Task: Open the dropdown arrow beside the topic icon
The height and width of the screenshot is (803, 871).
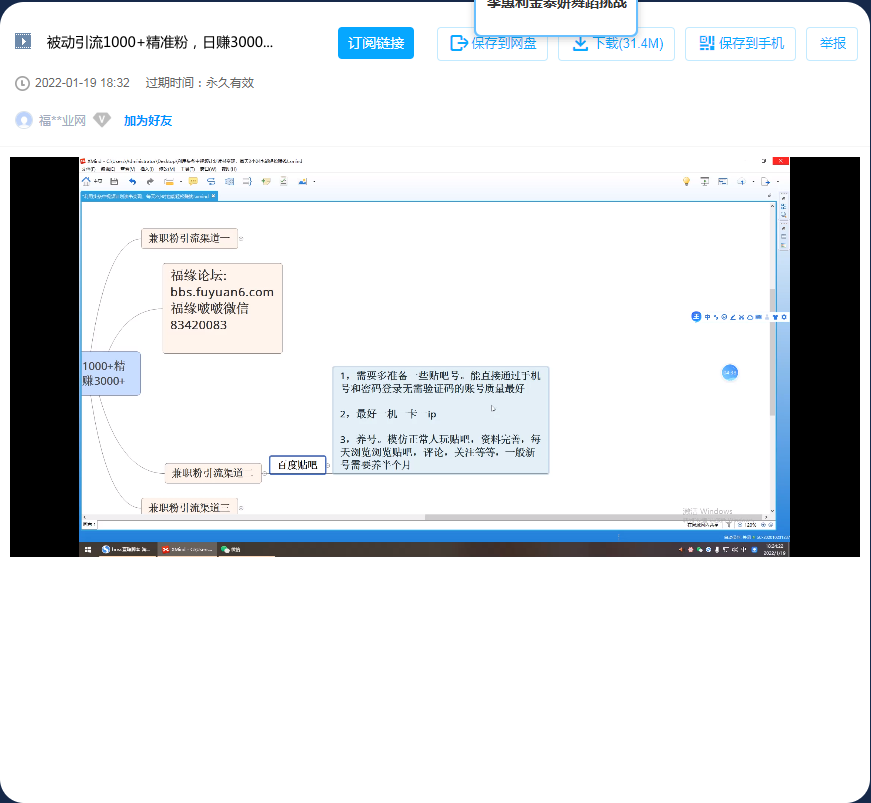Action: point(181,182)
